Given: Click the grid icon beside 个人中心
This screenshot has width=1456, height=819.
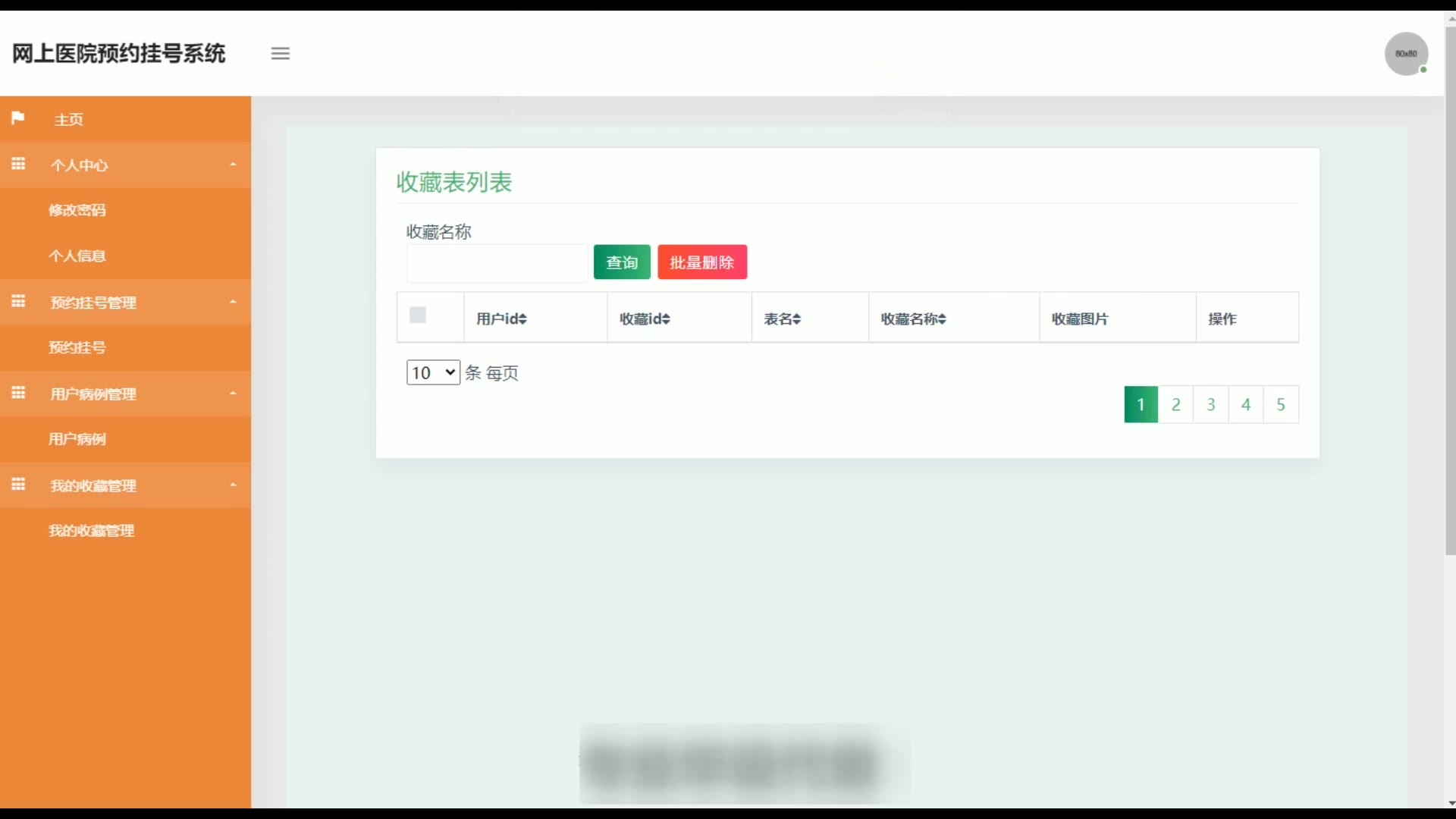Looking at the screenshot, I should 18,164.
